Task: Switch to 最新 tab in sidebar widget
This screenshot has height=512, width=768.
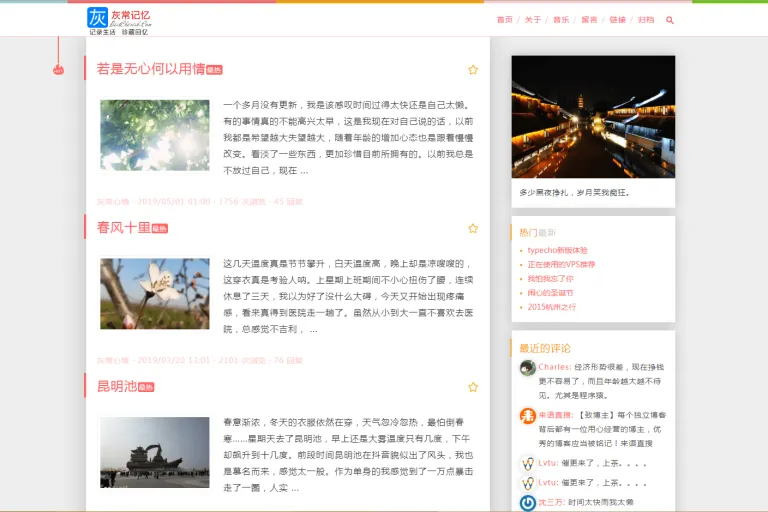Action: click(x=547, y=232)
